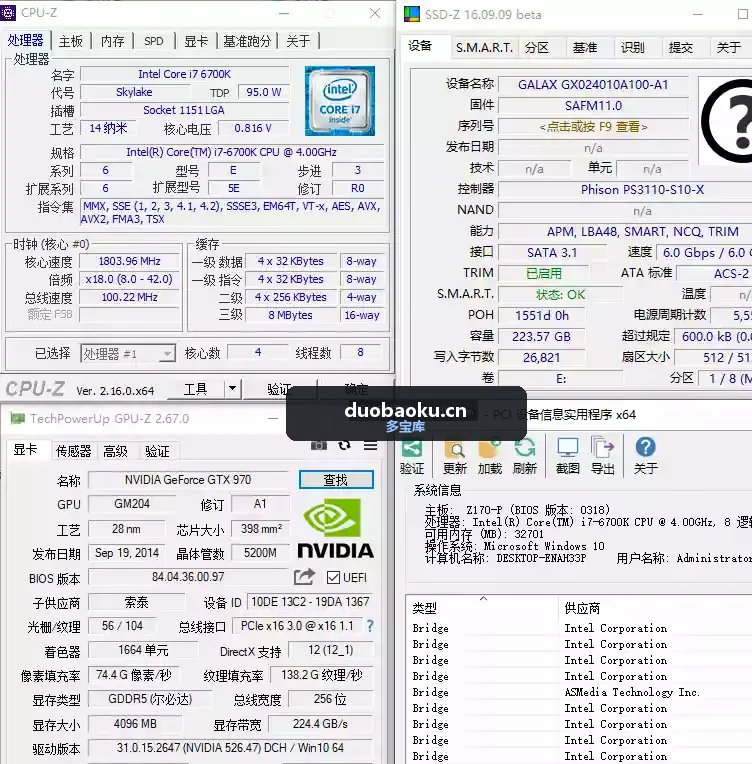Open the 关于 tab in SSD-Z
The image size is (752, 764).
729,48
